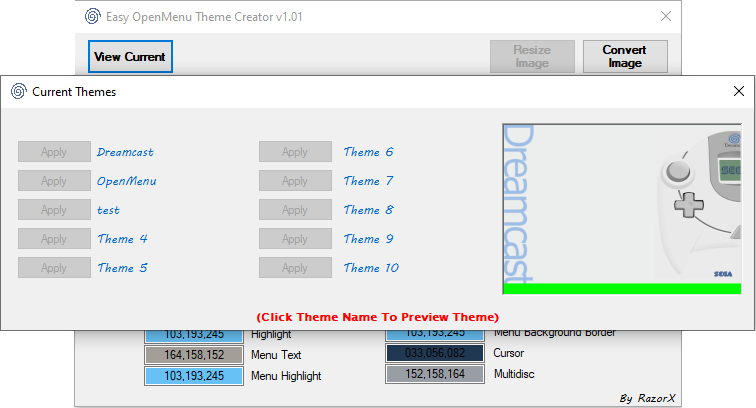Apply the test theme
756x408 pixels.
click(54, 209)
